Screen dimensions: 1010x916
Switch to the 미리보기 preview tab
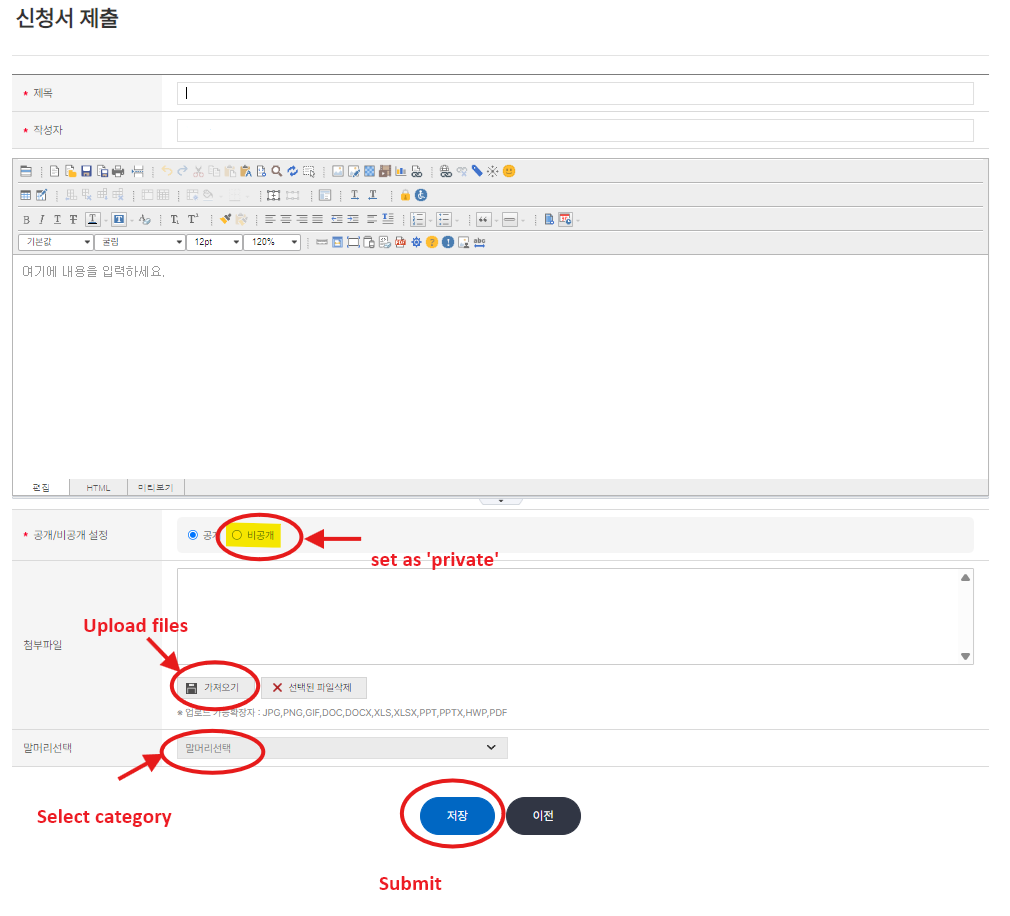point(155,487)
